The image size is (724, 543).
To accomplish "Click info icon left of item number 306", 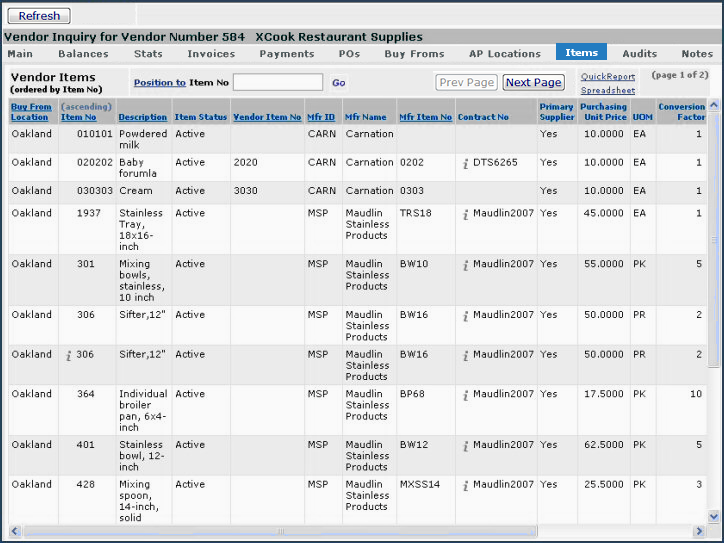I will [69, 355].
